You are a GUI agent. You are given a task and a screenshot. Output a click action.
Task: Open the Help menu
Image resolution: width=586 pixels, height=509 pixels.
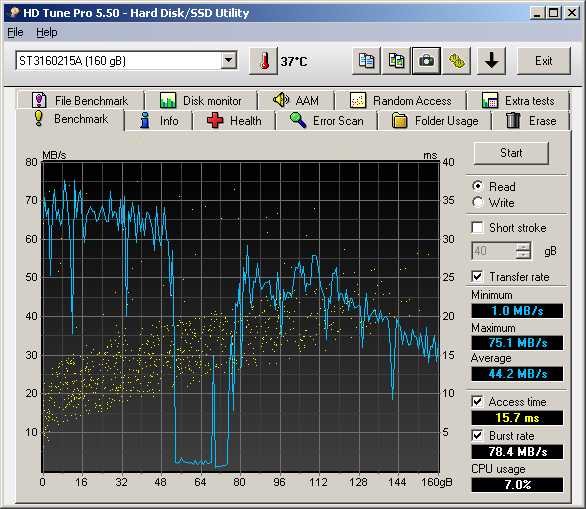(x=47, y=33)
